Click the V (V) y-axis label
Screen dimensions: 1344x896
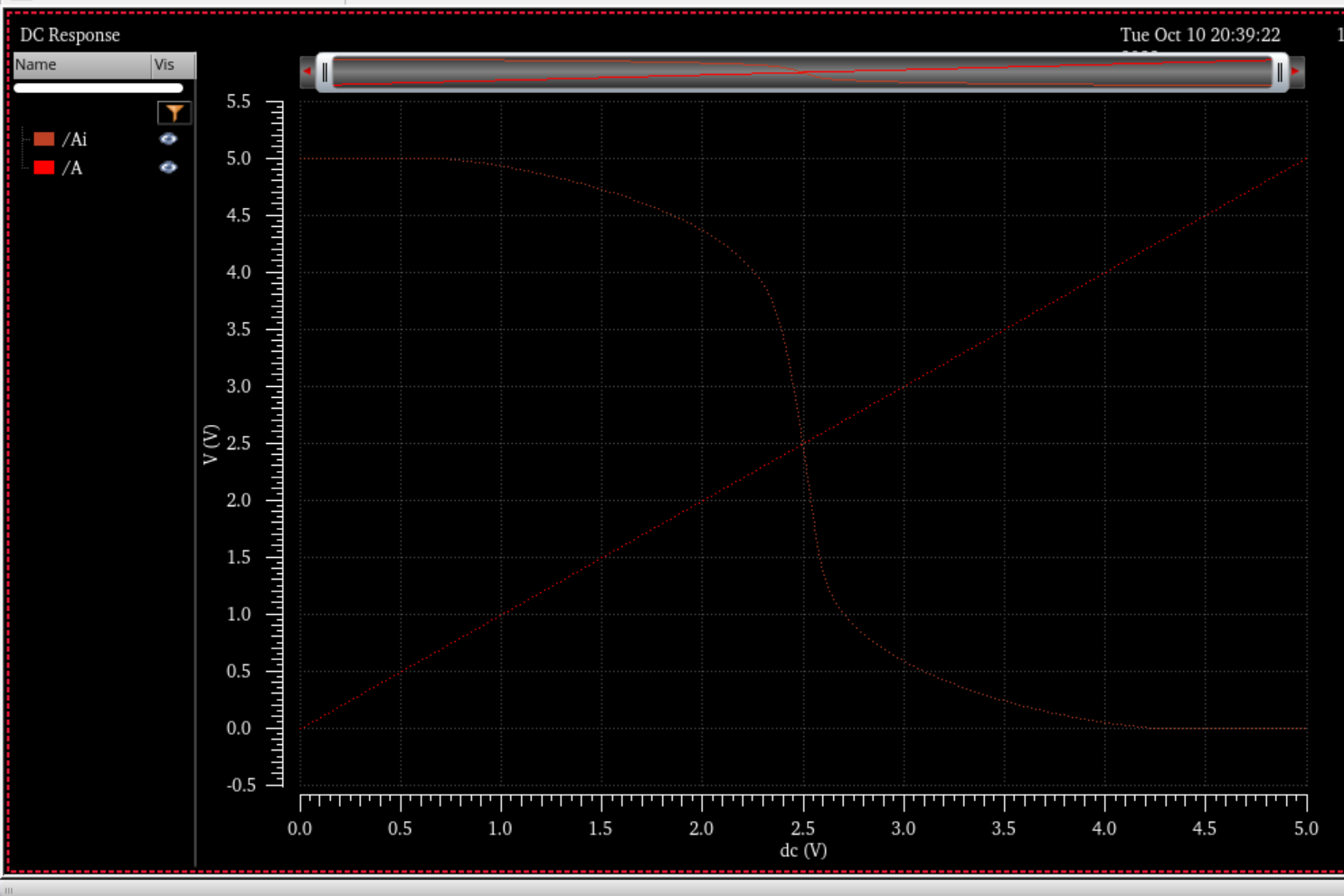tap(211, 444)
